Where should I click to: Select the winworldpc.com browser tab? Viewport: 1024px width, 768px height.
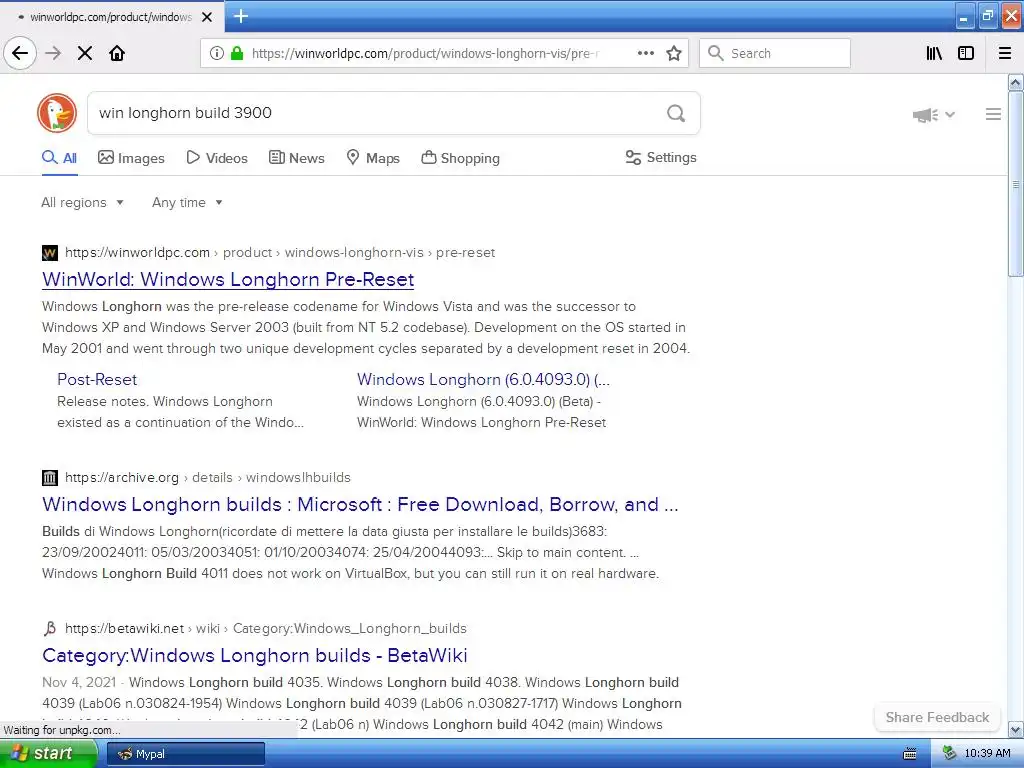click(111, 17)
